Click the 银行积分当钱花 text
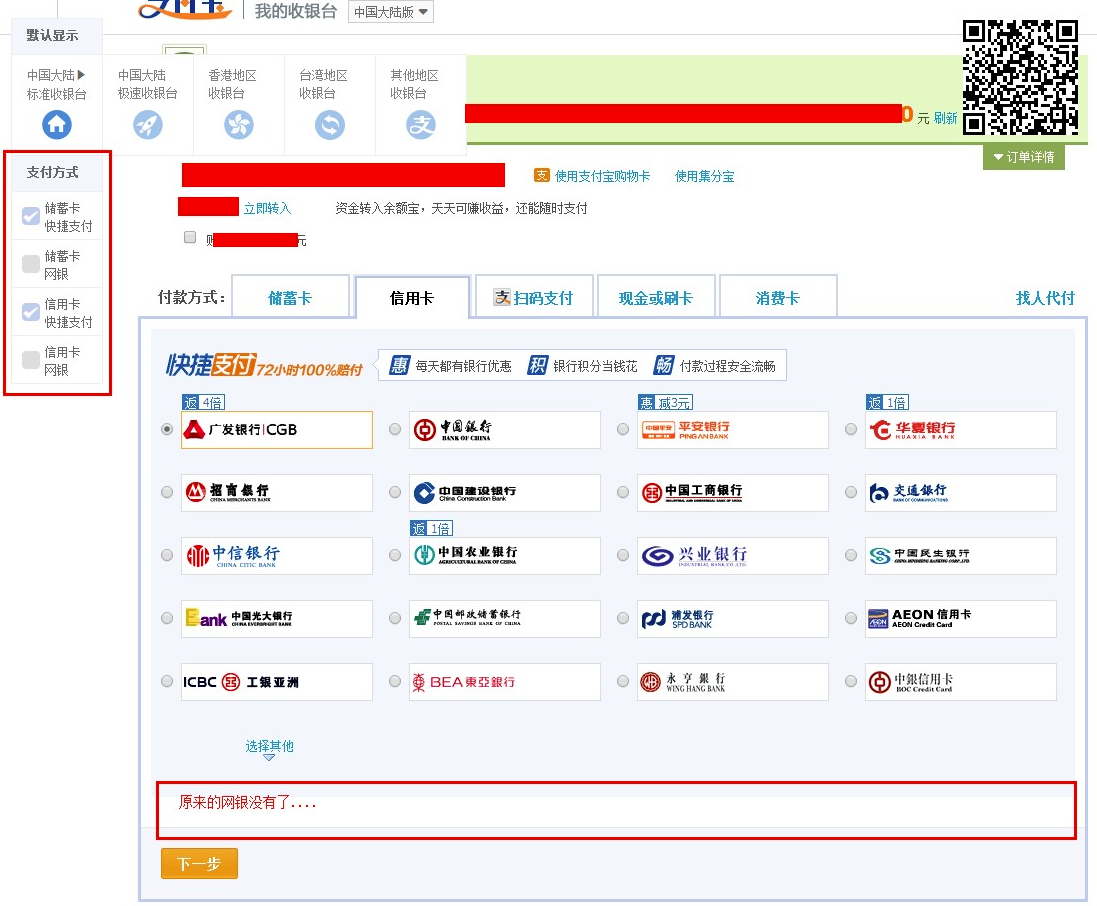1097x906 pixels. 595,366
